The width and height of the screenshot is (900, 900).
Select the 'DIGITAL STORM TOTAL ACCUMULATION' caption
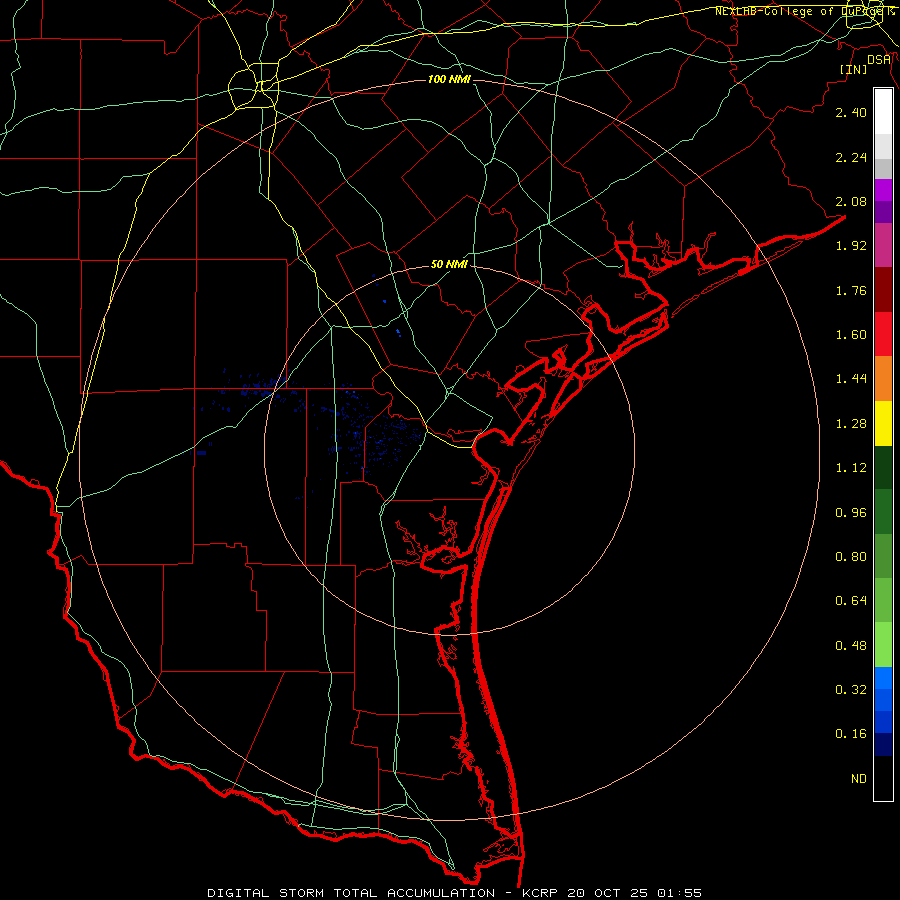pos(351,893)
